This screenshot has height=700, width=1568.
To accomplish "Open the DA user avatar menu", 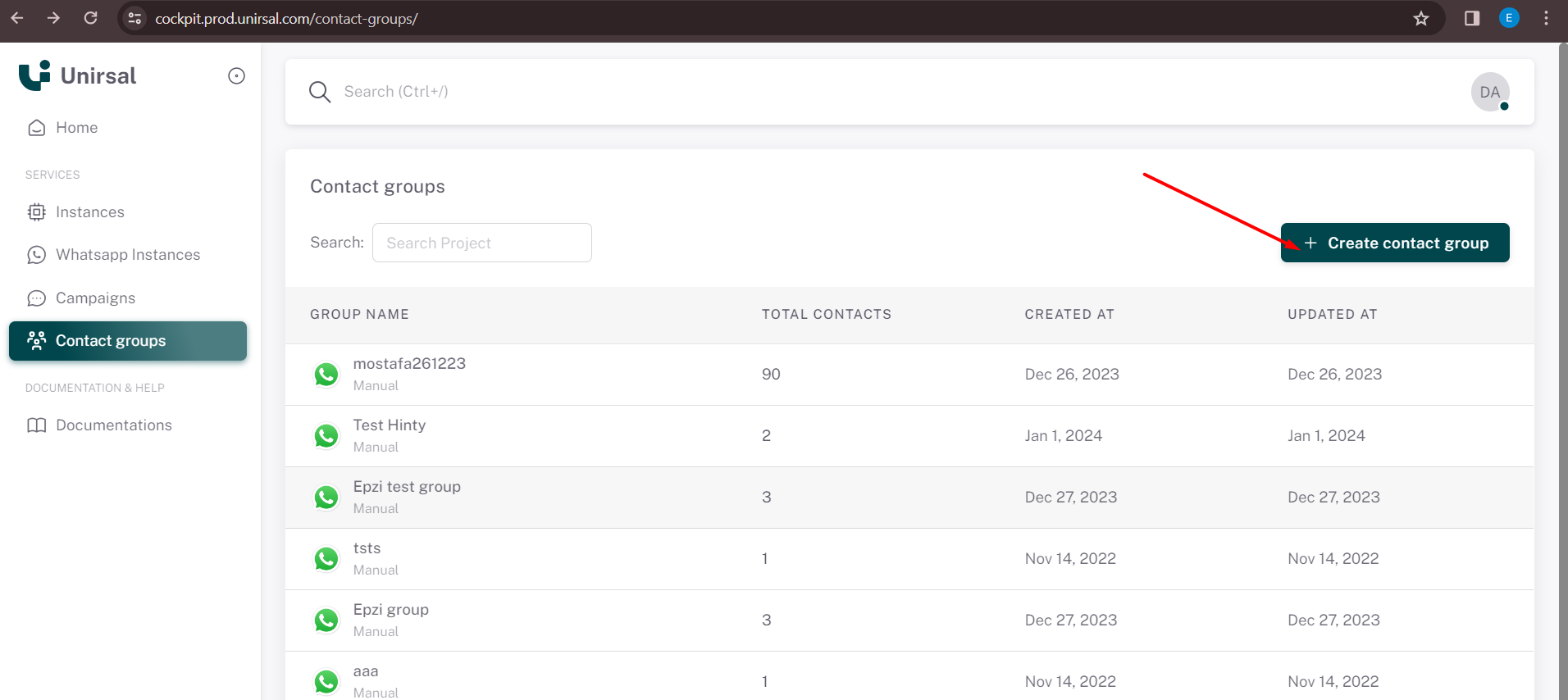I will click(x=1490, y=93).
